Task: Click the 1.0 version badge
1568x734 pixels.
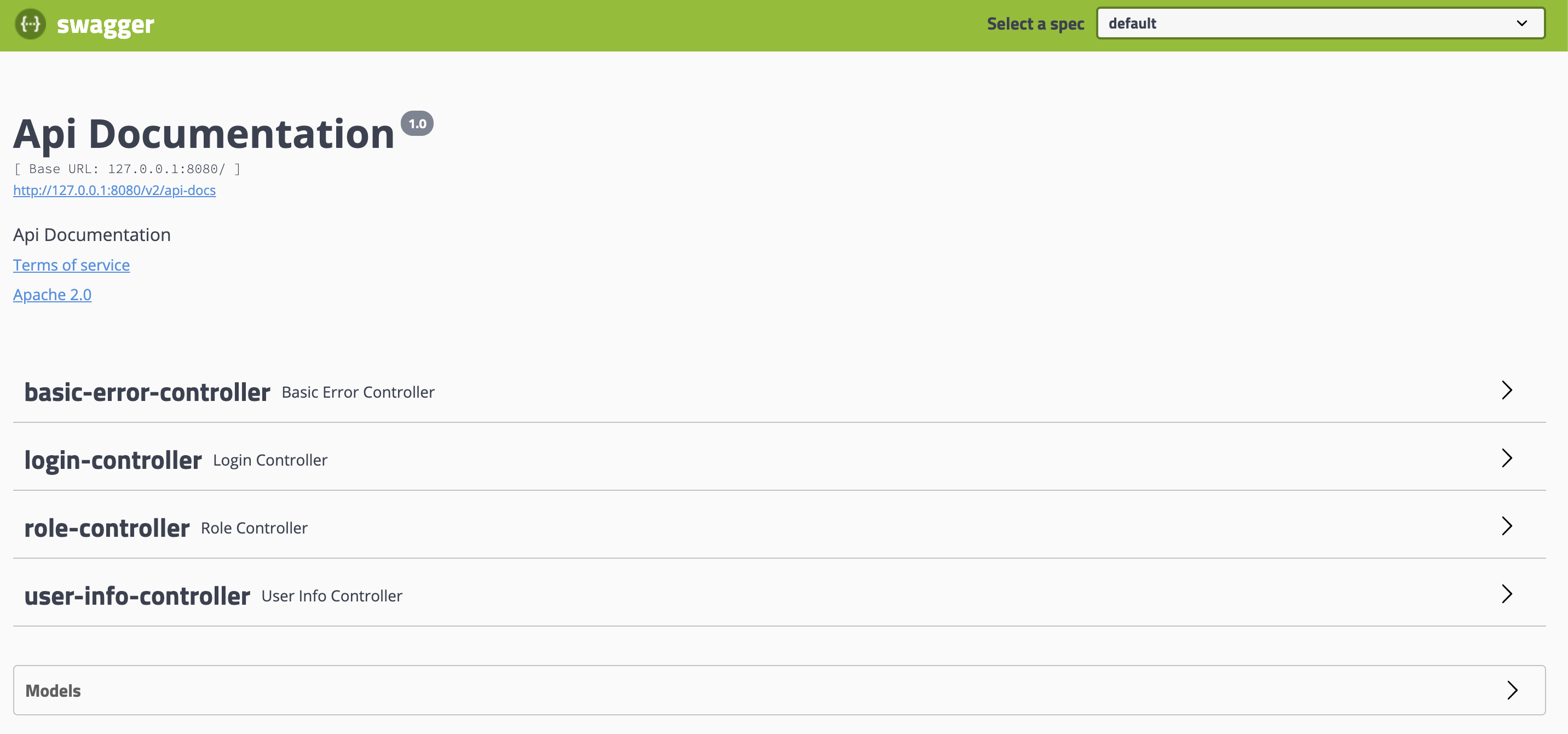Action: tap(417, 124)
